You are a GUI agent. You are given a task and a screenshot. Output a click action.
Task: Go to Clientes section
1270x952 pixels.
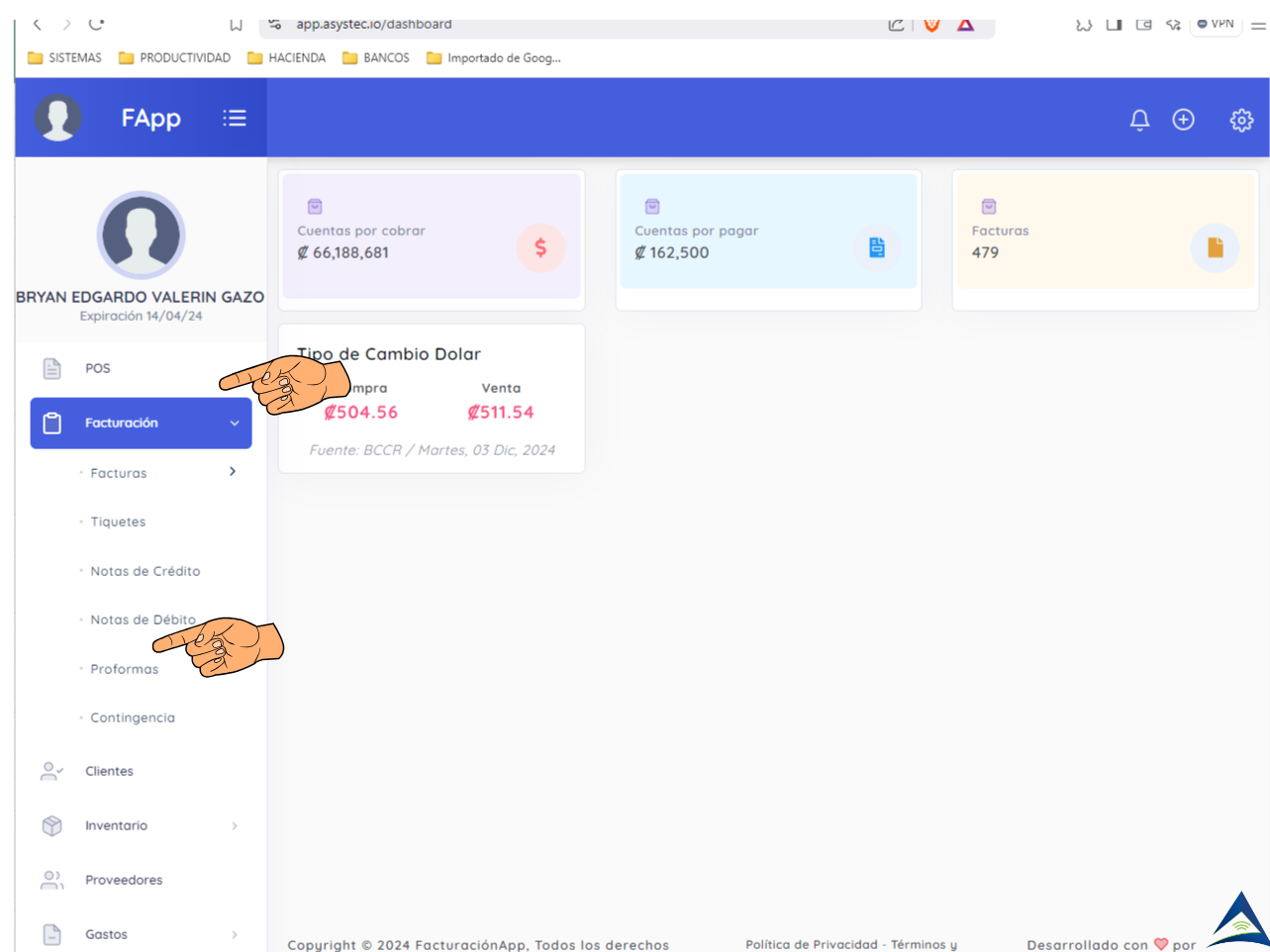click(x=109, y=771)
